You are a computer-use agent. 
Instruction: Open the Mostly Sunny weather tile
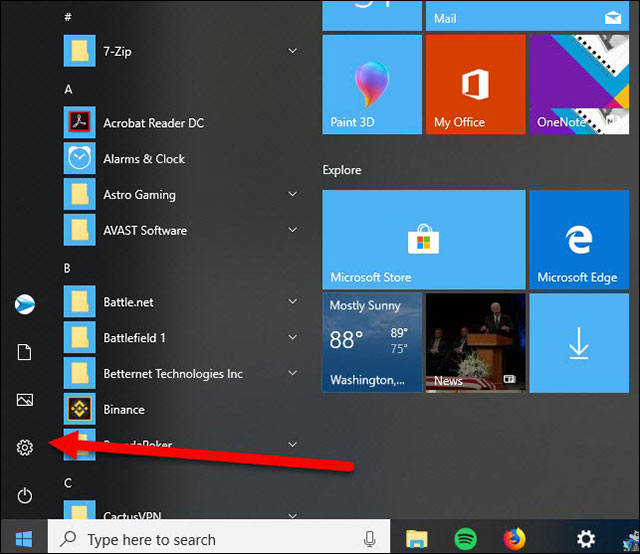(x=372, y=343)
